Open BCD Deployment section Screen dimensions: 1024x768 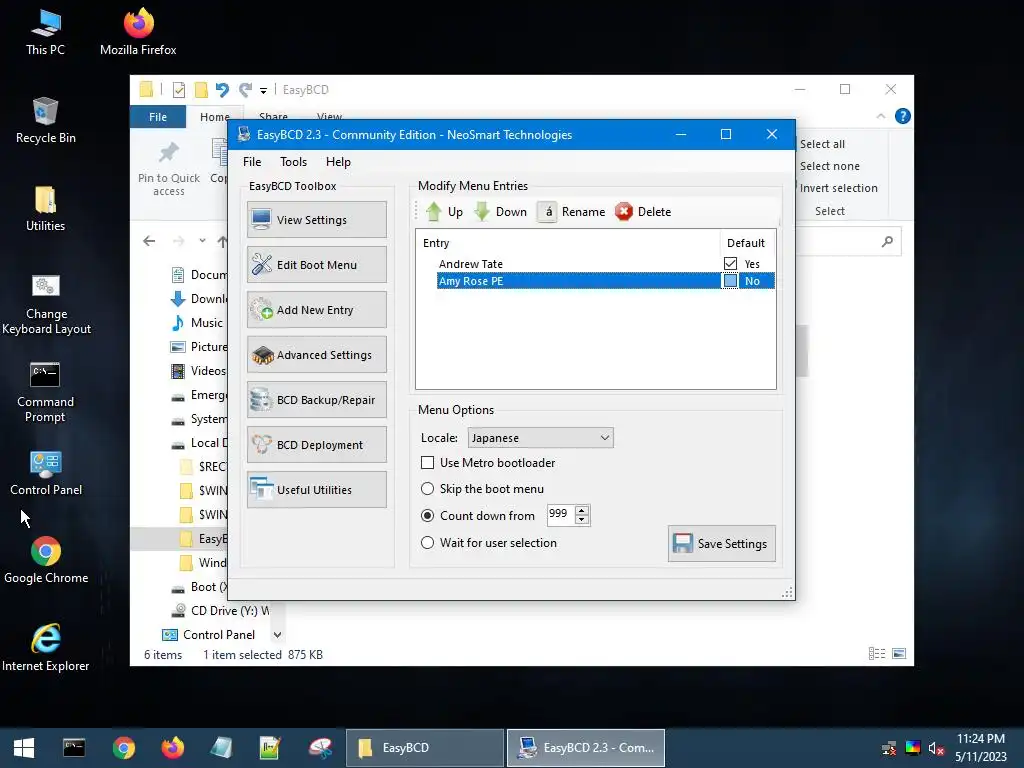coord(317,445)
